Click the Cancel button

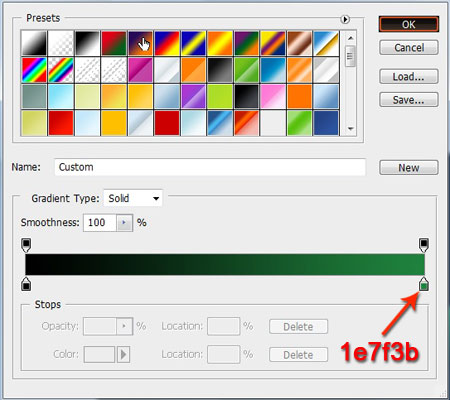[x=409, y=48]
